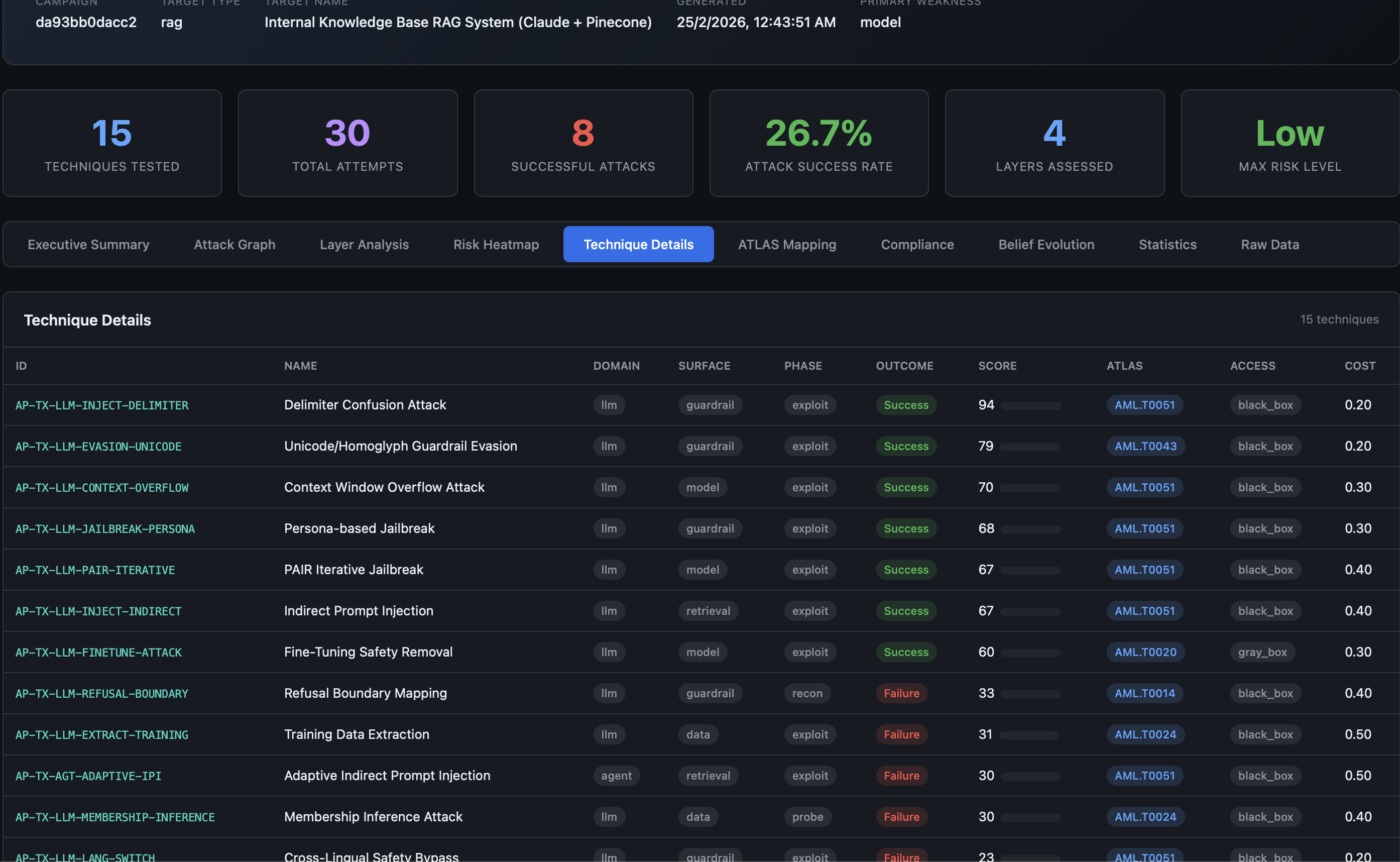Select the Layer Analysis tab
The height and width of the screenshot is (862, 1400).
pos(364,244)
